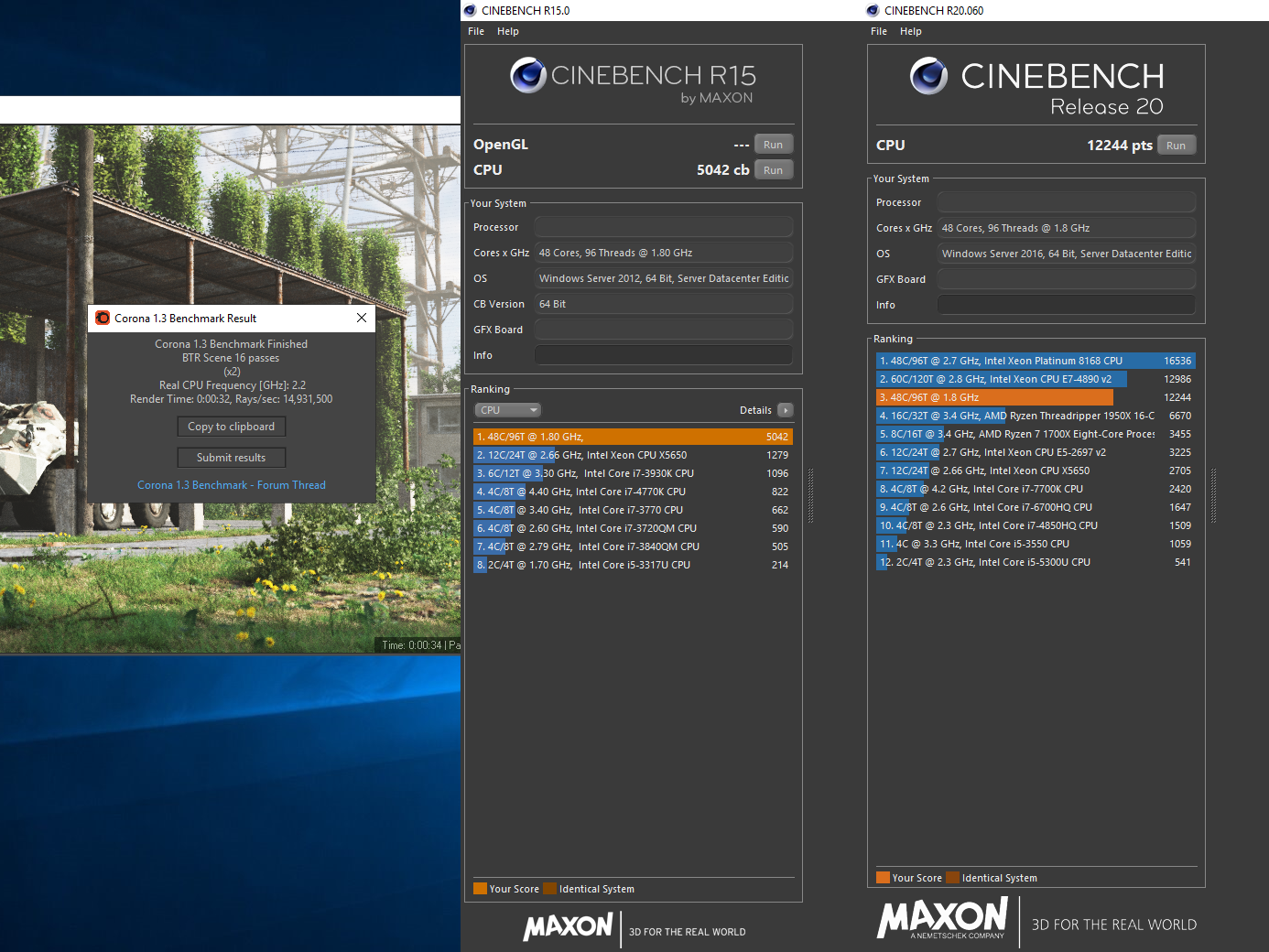This screenshot has width=1269, height=952.
Task: Click Copy to clipboard in Corona dialog
Action: pos(232,427)
